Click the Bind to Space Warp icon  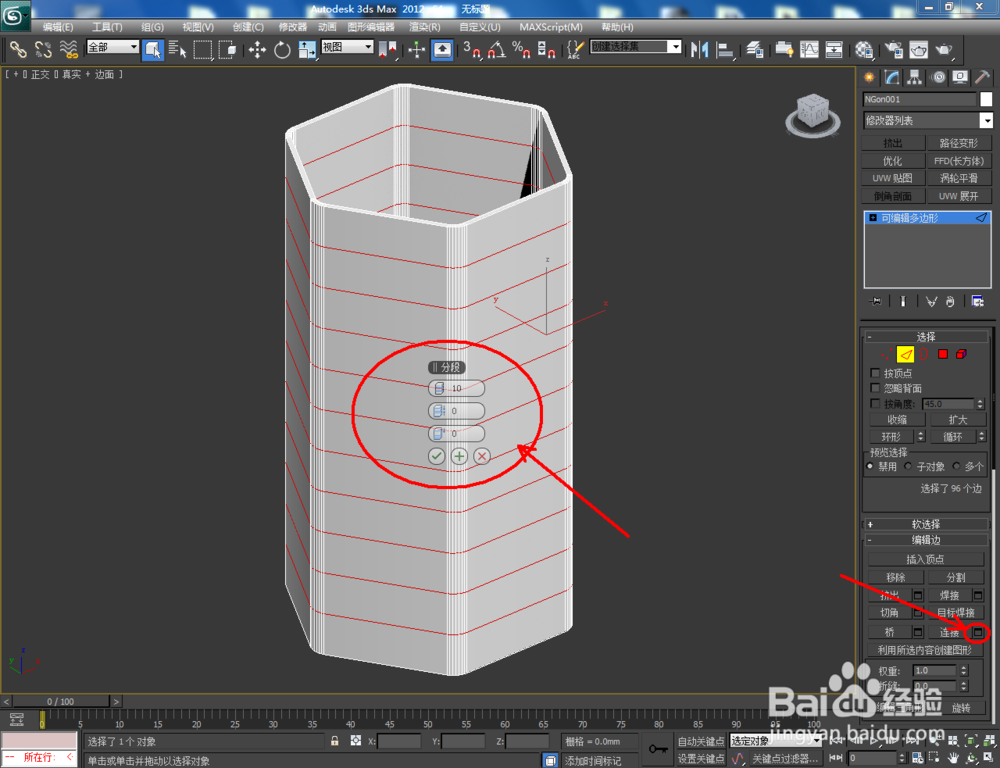click(x=69, y=49)
